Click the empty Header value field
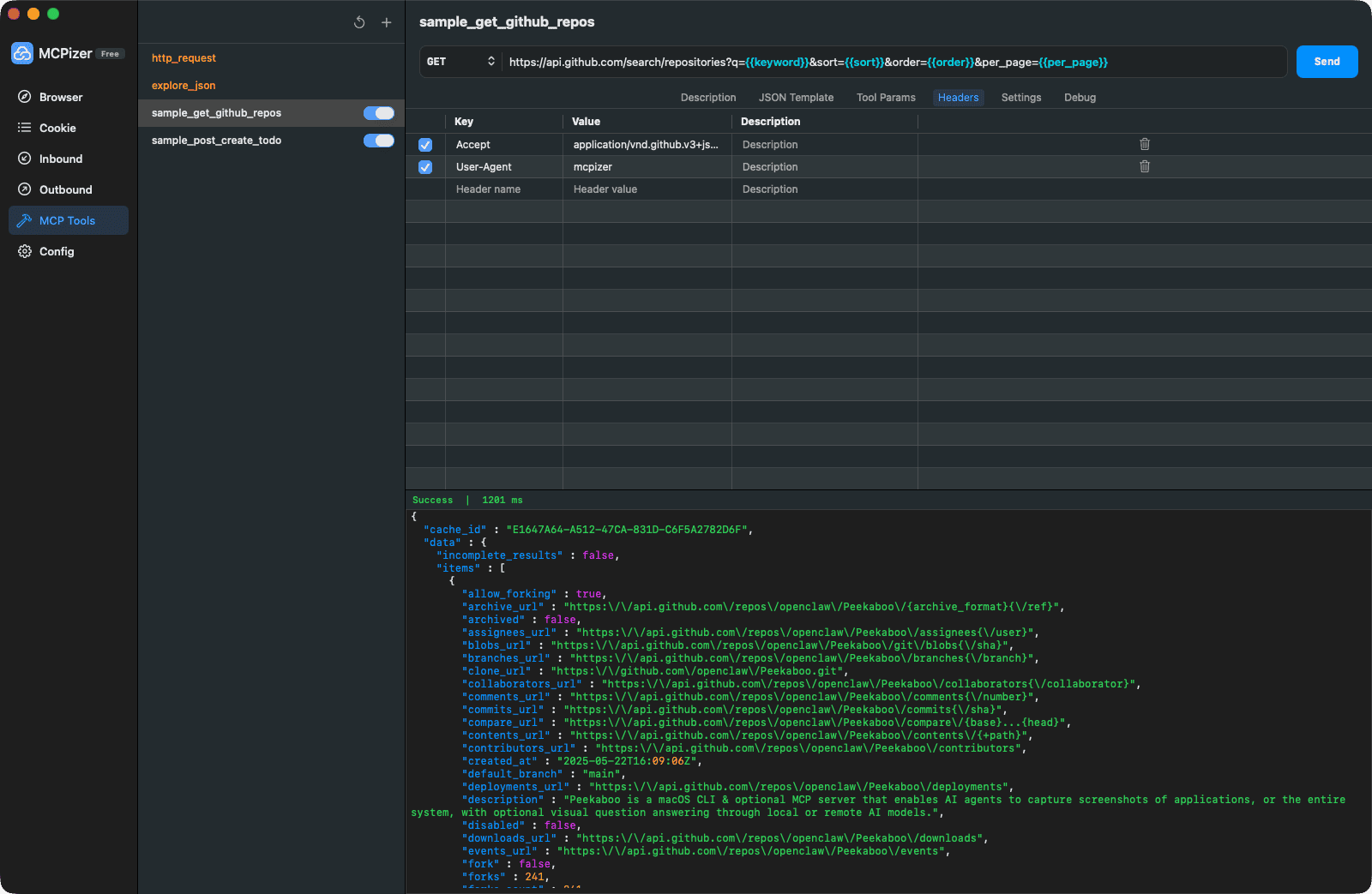1372x894 pixels. 647,189
